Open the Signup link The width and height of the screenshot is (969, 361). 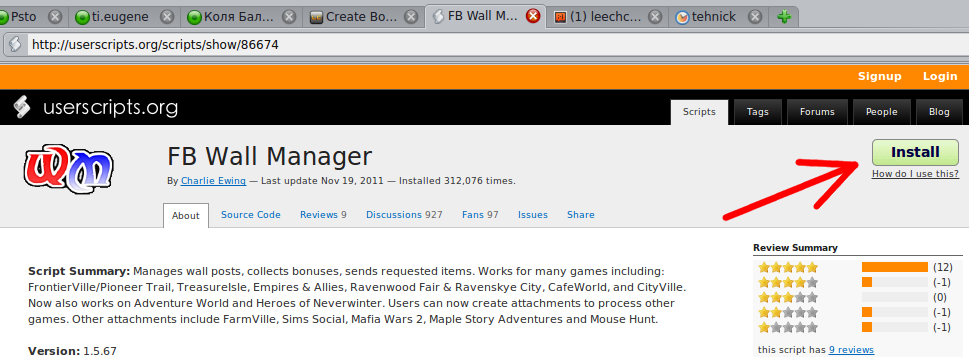point(879,77)
